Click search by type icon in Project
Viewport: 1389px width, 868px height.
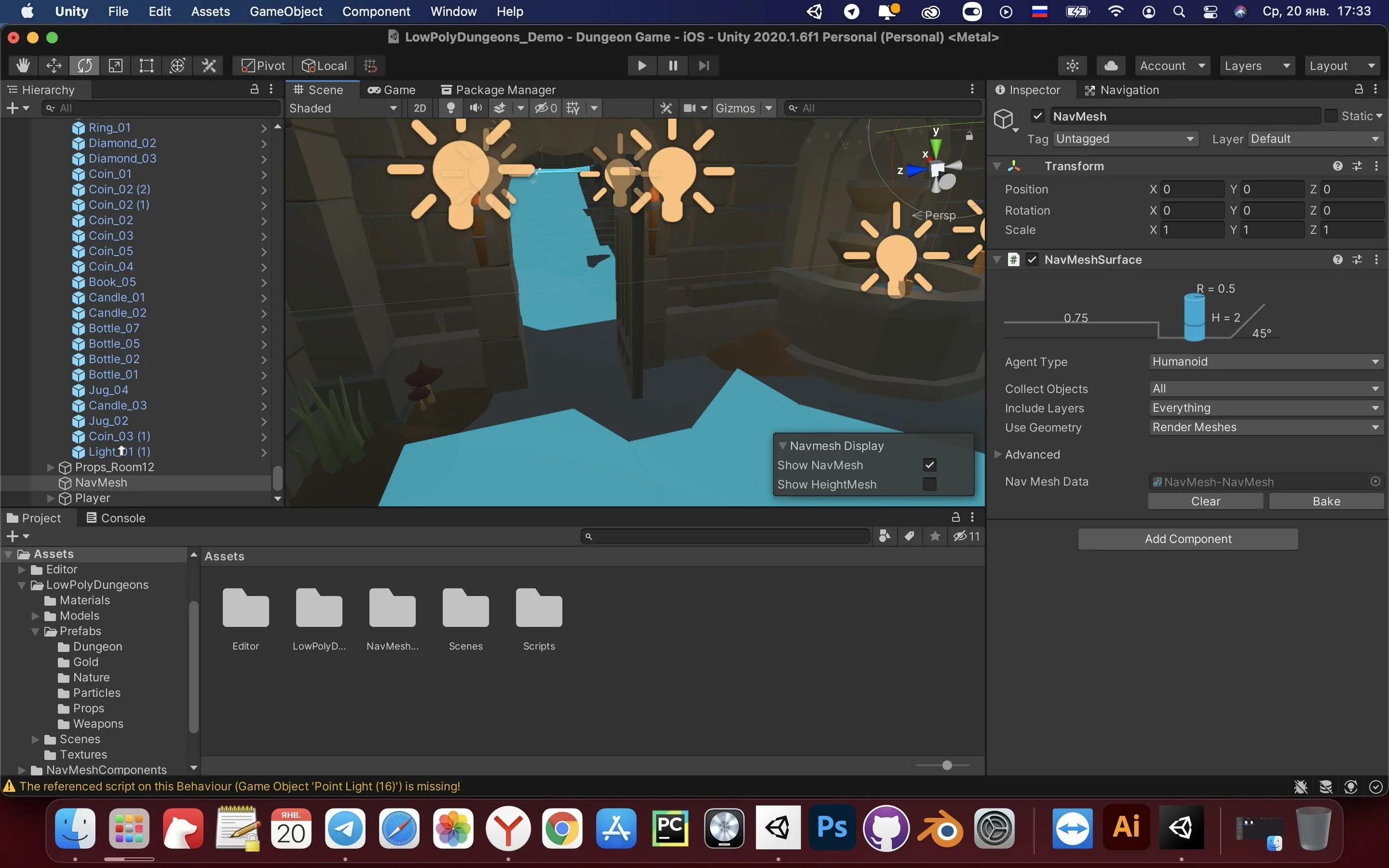pos(885,536)
